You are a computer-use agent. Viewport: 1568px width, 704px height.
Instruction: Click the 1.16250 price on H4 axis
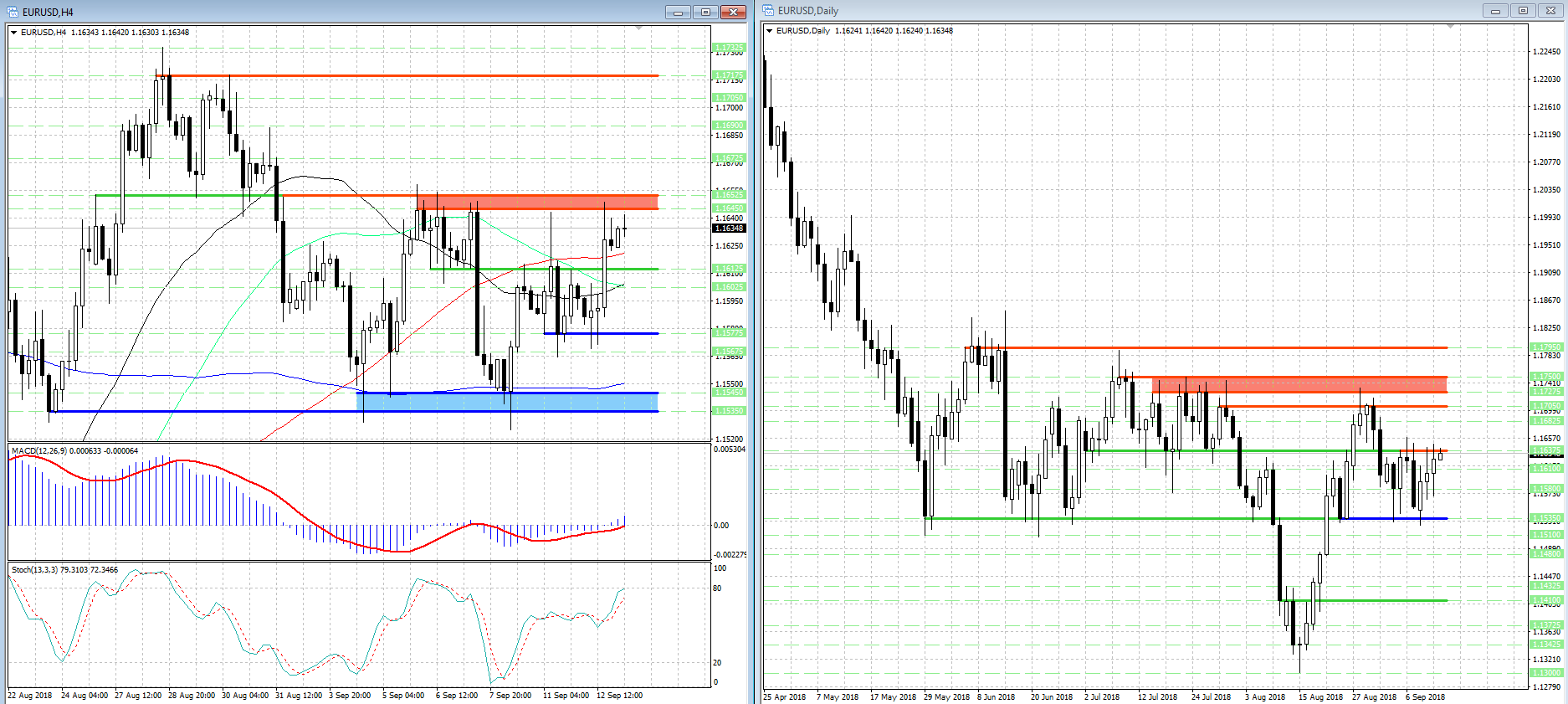pyautogui.click(x=729, y=246)
